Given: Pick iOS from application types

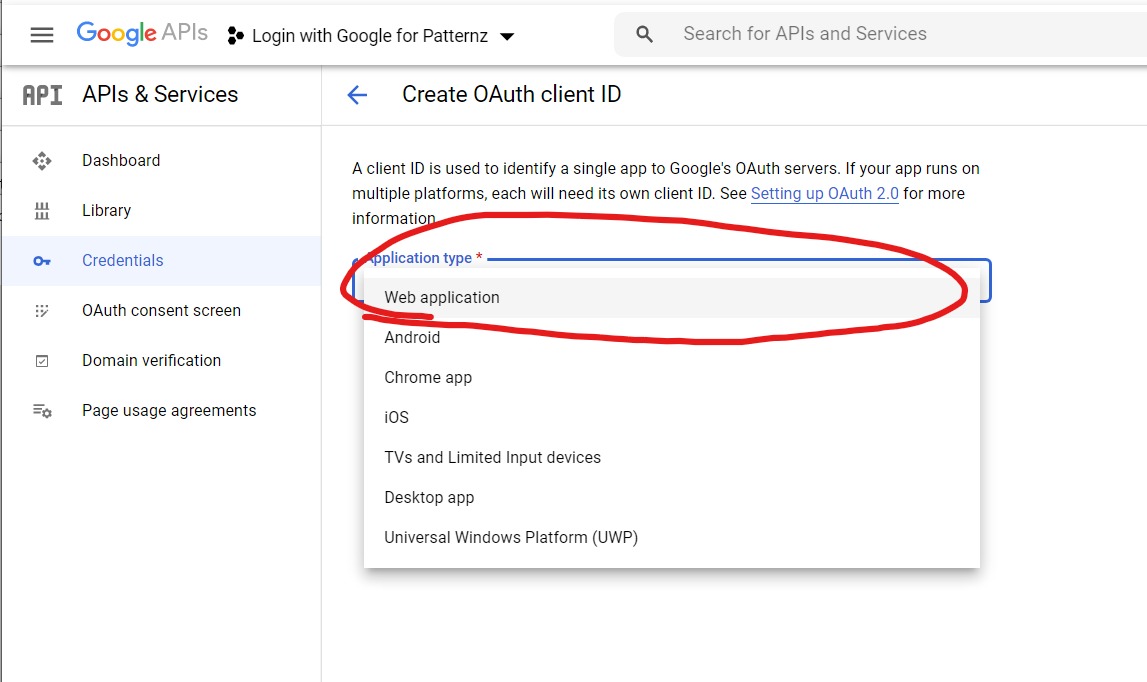Looking at the screenshot, I should click(397, 418).
